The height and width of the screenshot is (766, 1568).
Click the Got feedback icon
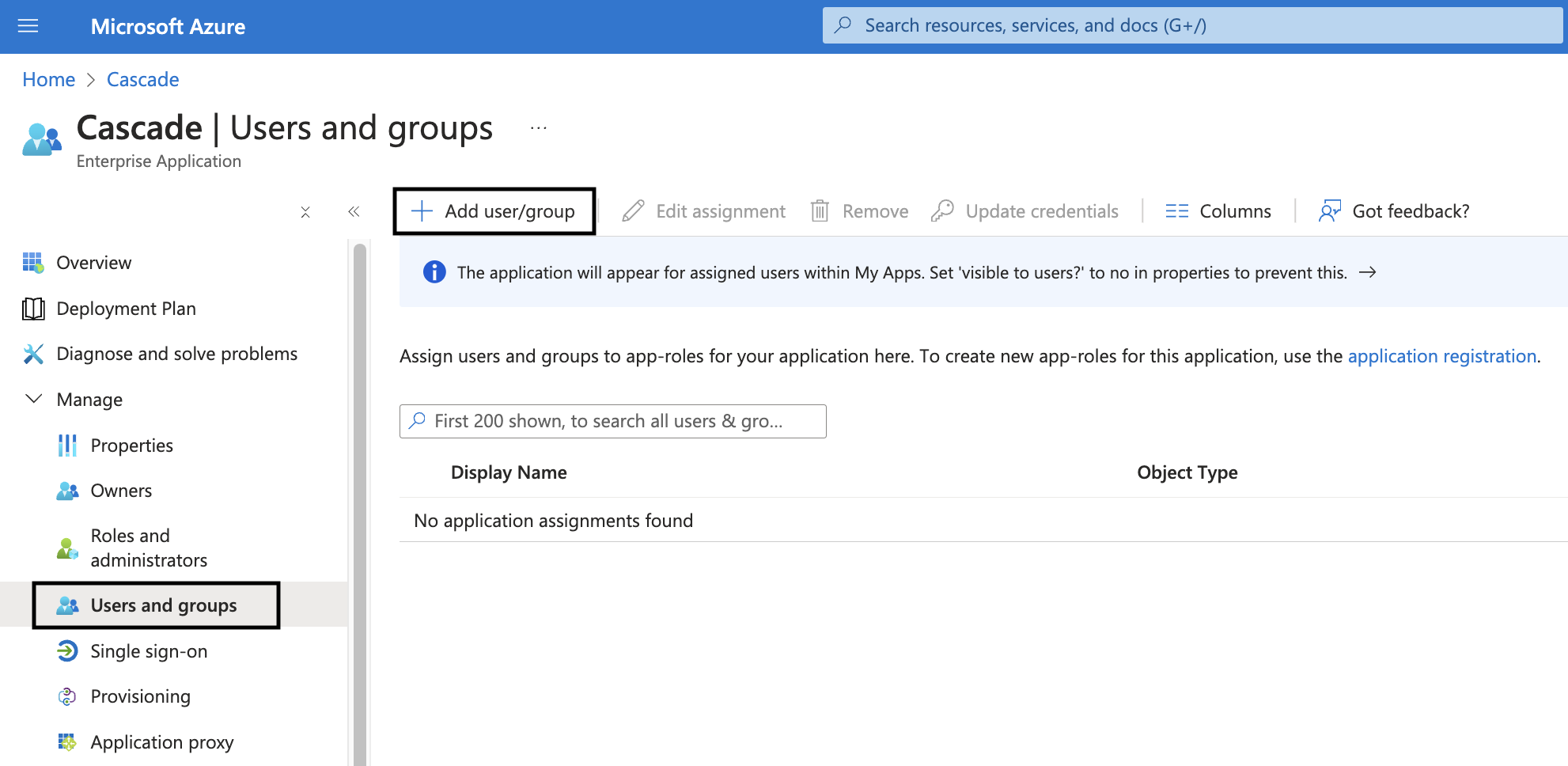coord(1330,210)
